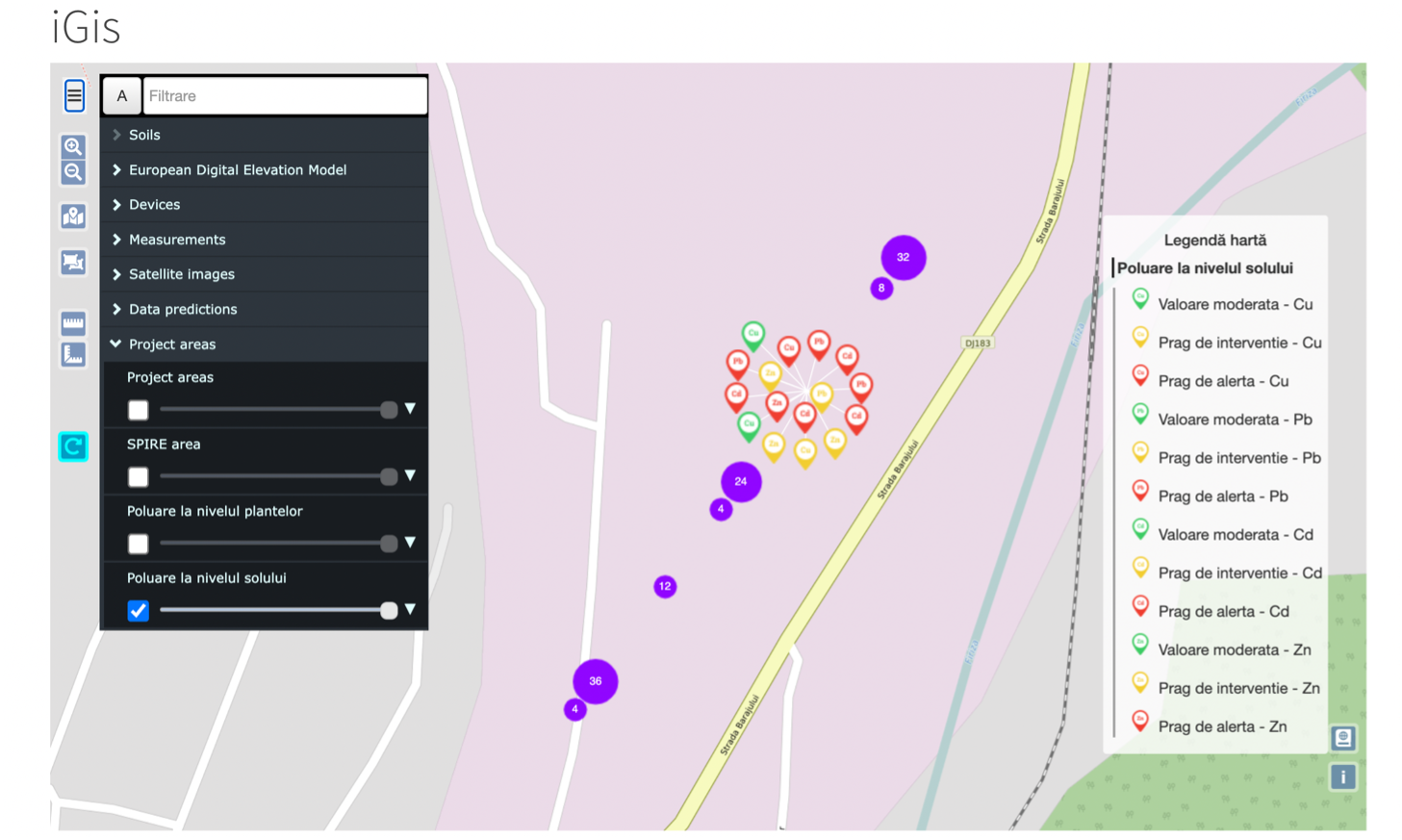The height and width of the screenshot is (840, 1402).
Task: Check the SPIRE area layer checkbox
Action: tap(139, 477)
